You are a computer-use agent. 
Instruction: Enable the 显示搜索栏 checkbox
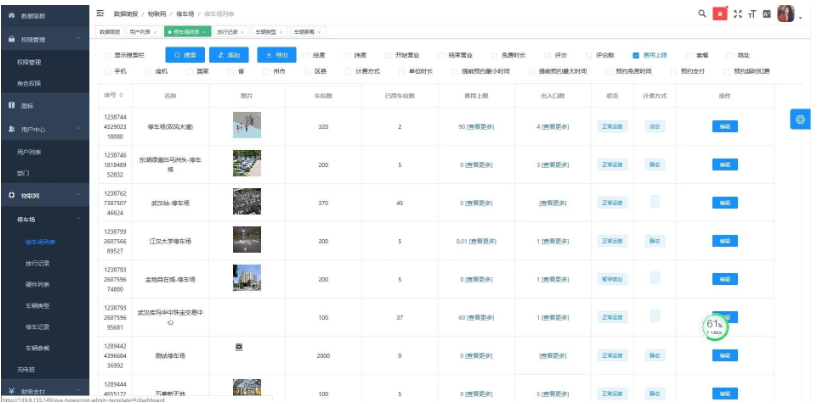pos(108,56)
